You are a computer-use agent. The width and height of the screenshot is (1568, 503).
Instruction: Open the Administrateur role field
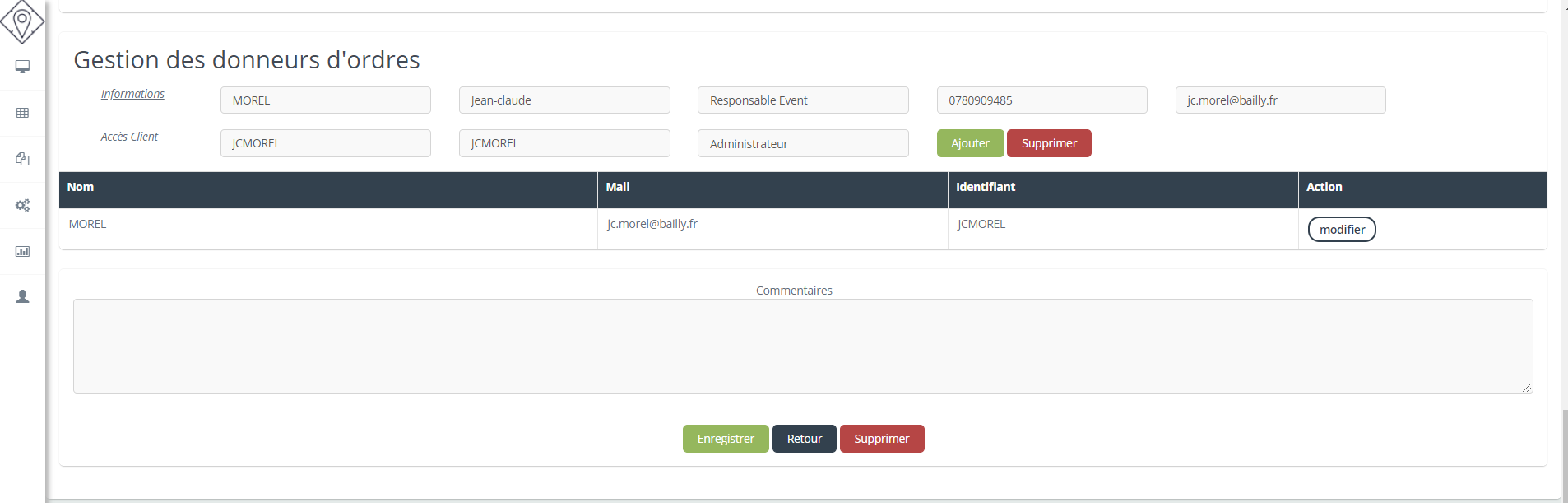[x=802, y=143]
